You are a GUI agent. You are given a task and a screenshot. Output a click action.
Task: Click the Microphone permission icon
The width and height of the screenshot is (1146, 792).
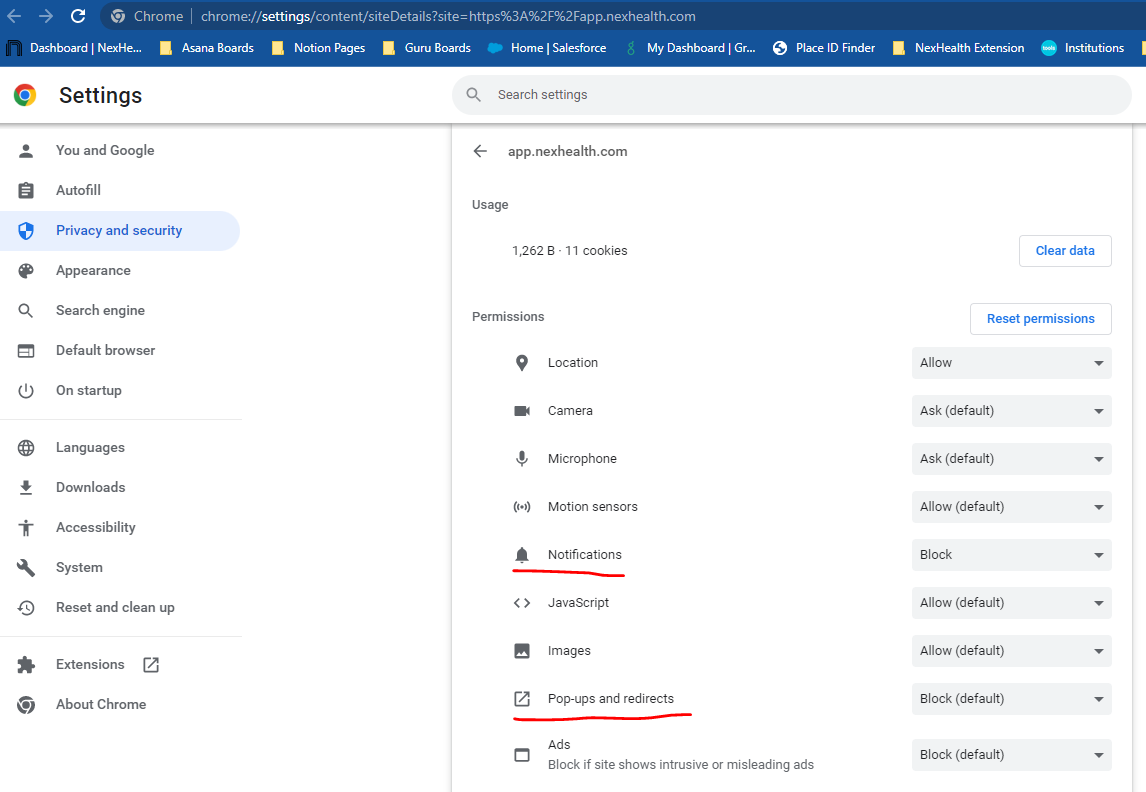click(x=522, y=459)
